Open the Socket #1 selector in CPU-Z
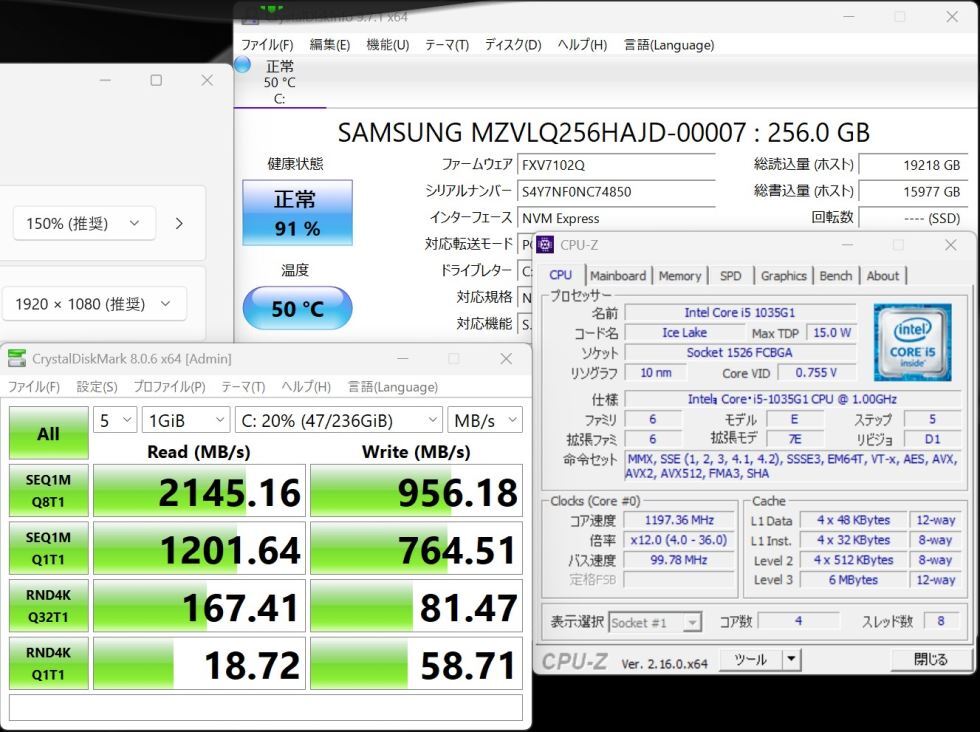The image size is (980, 732). pyautogui.click(x=656, y=621)
